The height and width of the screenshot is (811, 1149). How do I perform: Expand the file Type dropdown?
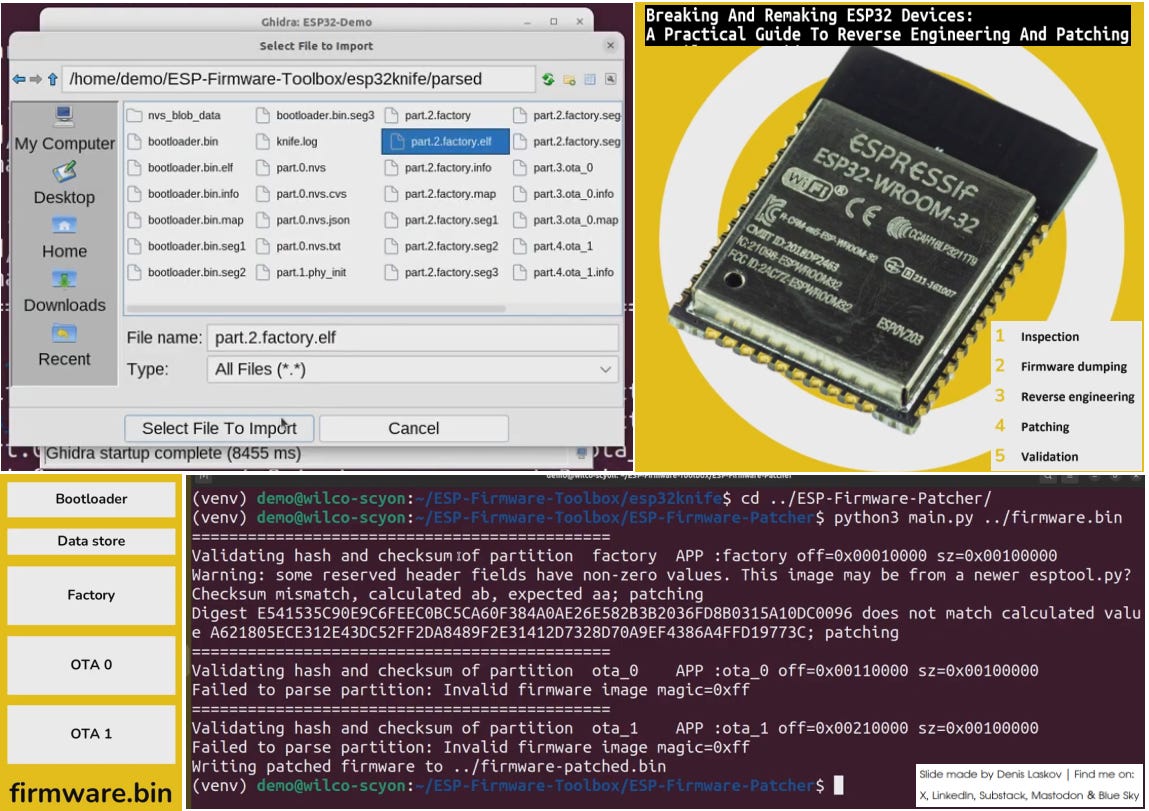(413, 369)
